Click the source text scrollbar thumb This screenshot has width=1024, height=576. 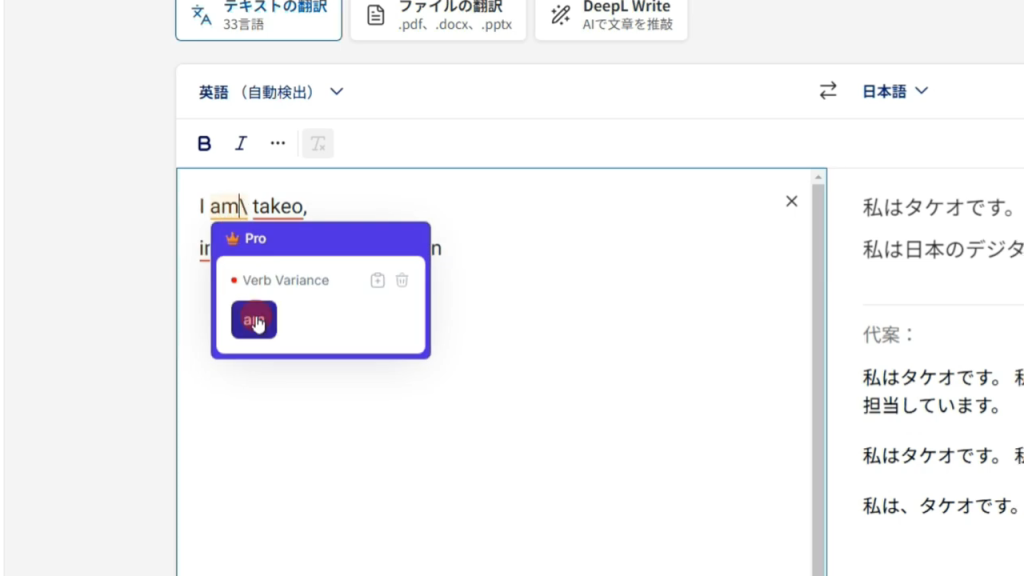pos(818,379)
